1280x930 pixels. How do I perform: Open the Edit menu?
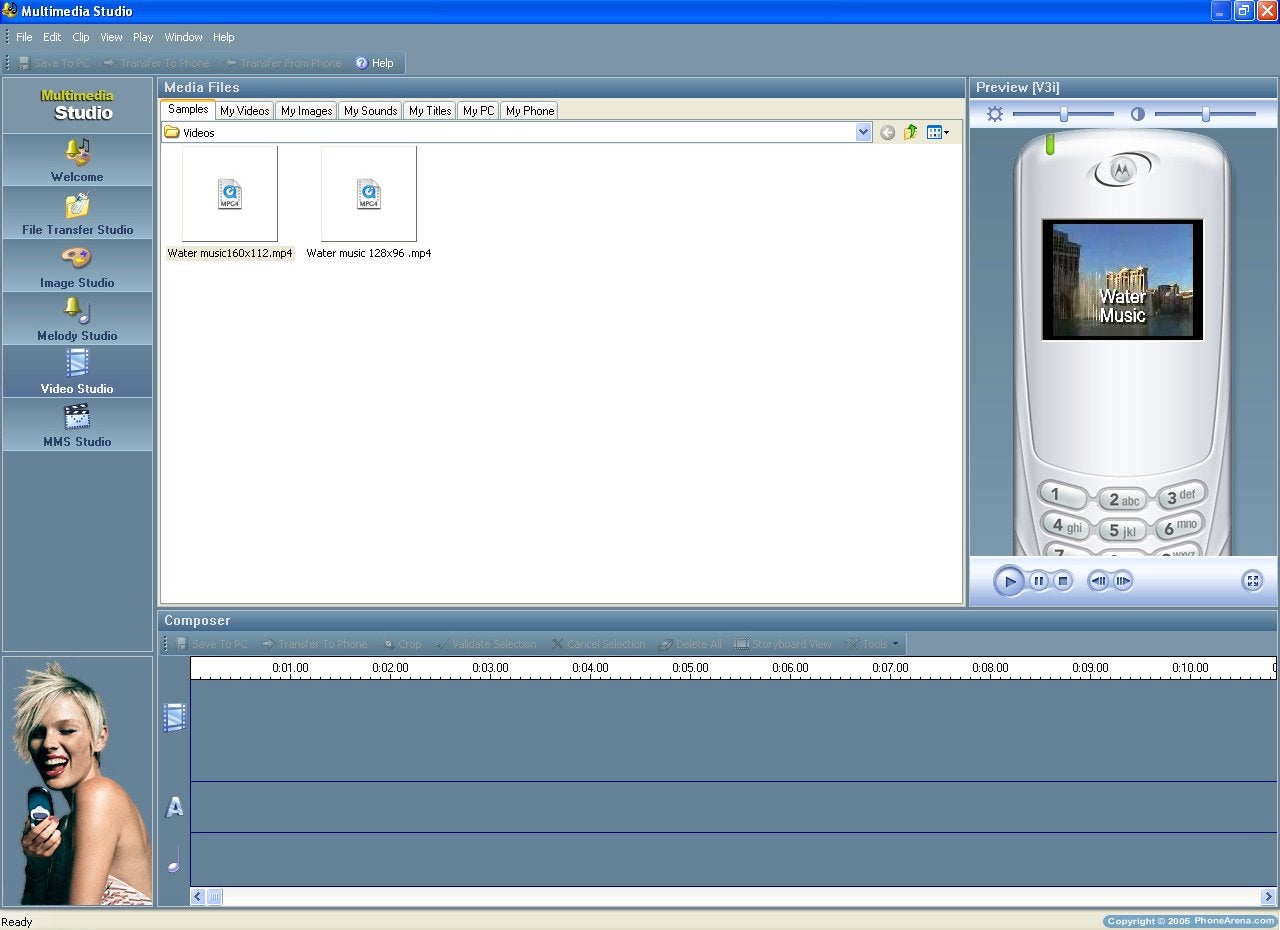click(x=52, y=37)
